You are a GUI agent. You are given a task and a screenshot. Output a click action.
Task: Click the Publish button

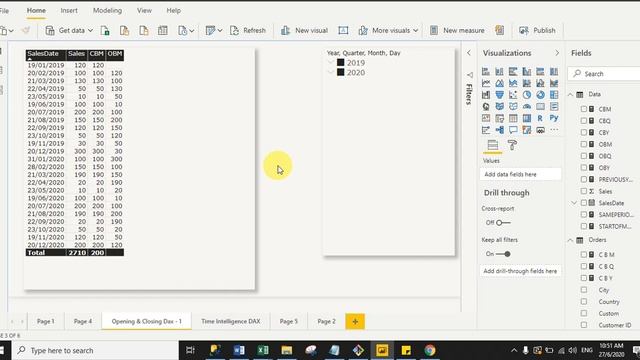[x=537, y=31]
